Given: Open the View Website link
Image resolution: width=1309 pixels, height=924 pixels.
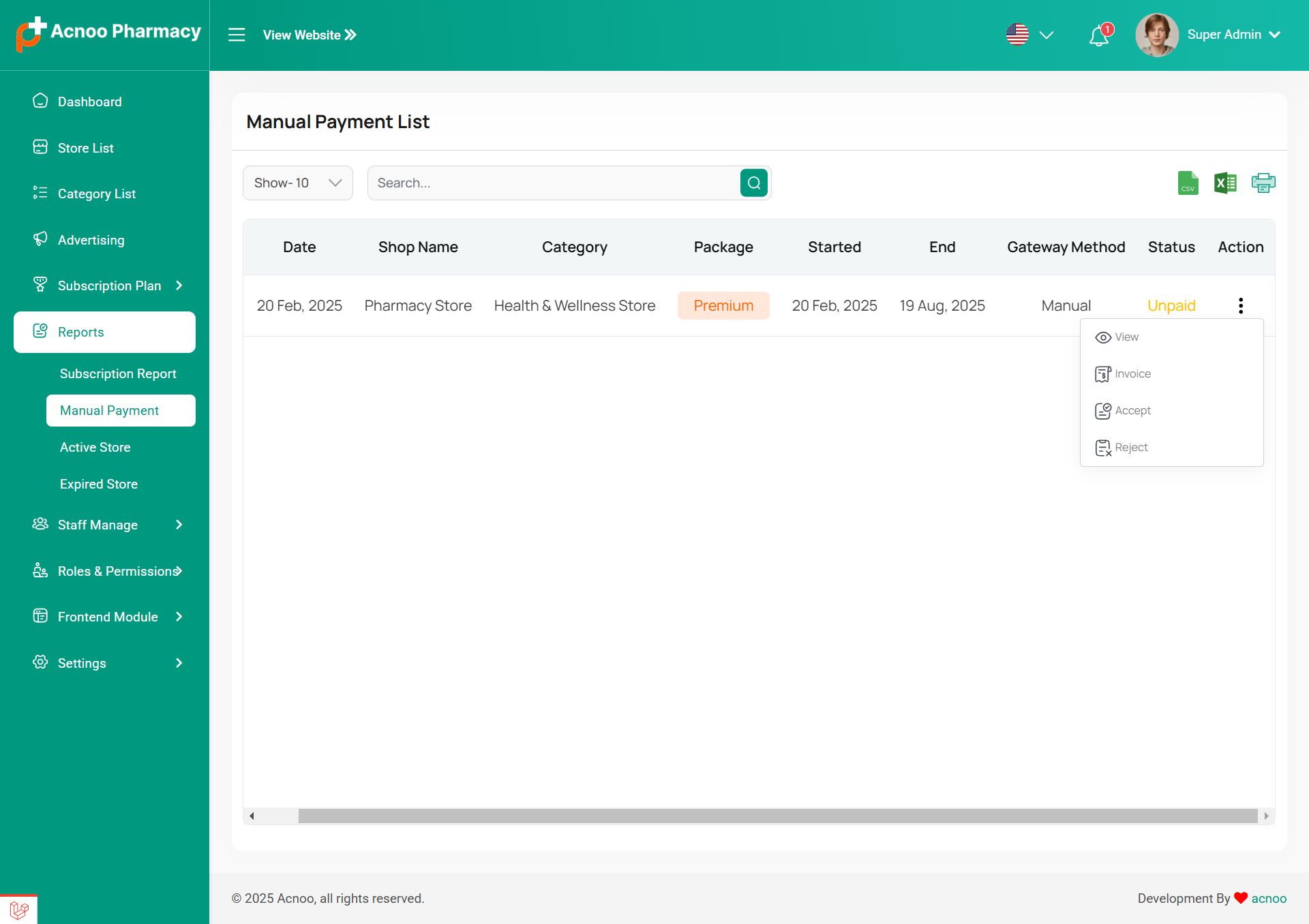Looking at the screenshot, I should coord(310,35).
